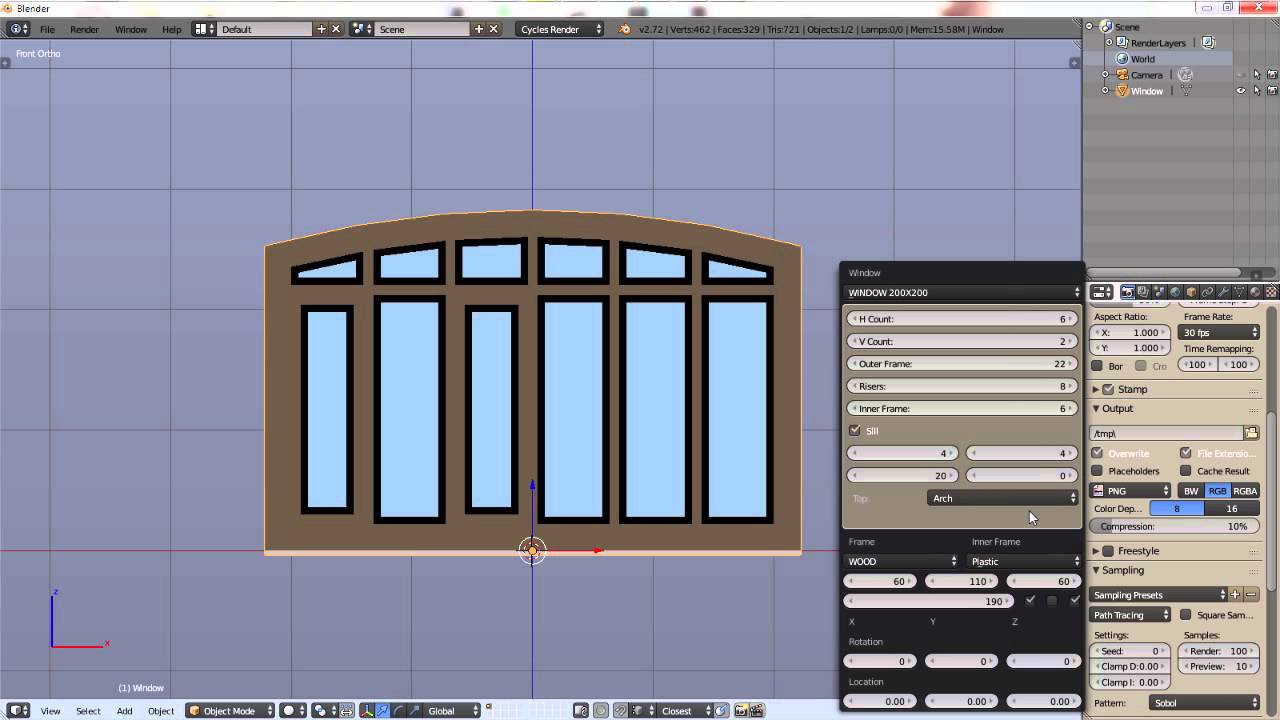
Task: Open the Frame WOOD material dropdown
Action: tap(902, 561)
